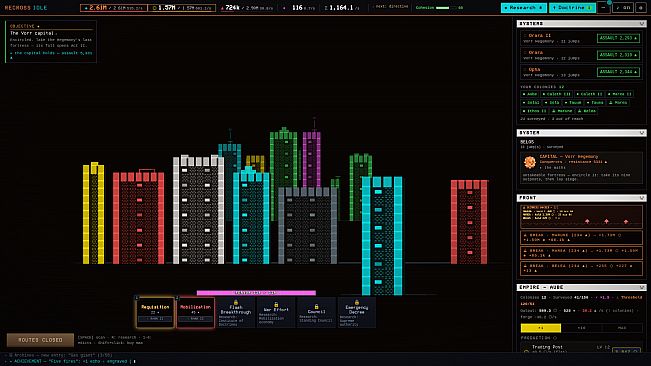
Task: Activate the Mobilization ability card
Action: pos(195,312)
